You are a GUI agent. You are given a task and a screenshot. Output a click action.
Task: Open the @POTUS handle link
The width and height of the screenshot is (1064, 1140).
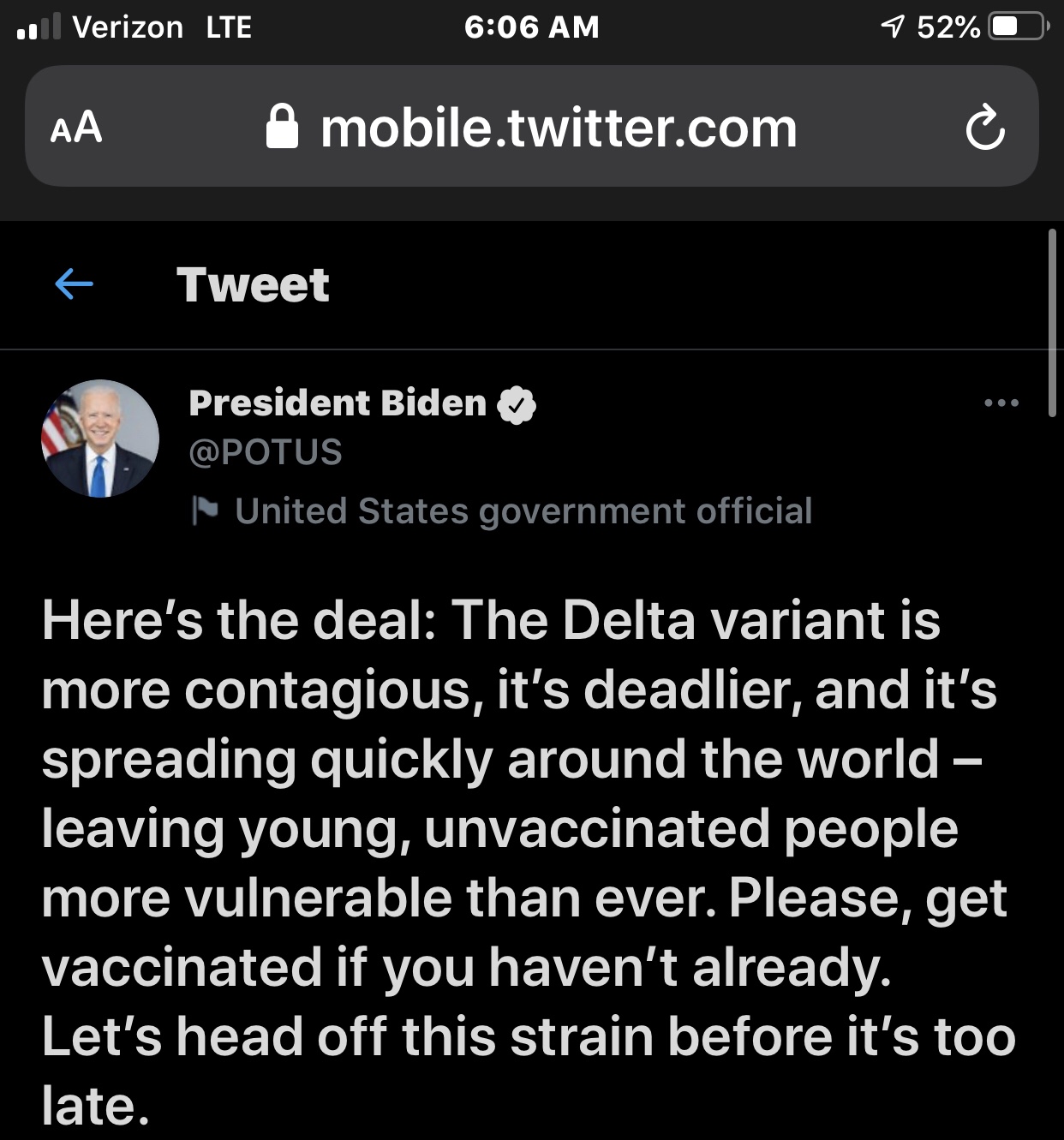266,452
